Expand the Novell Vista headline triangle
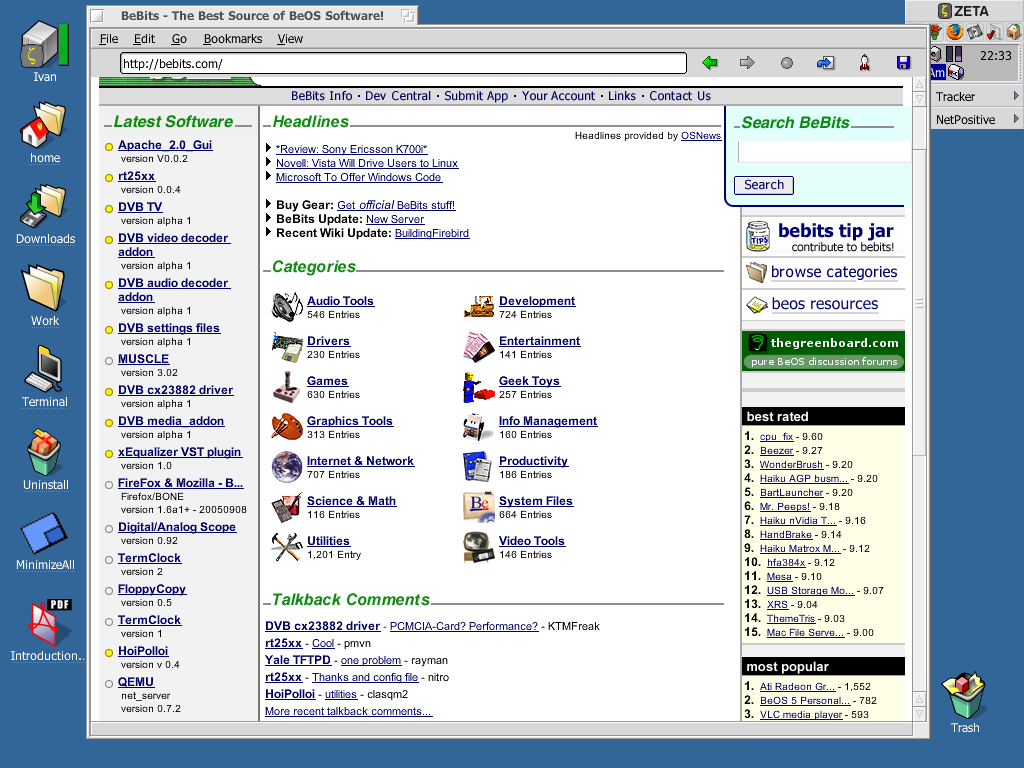 click(268, 162)
